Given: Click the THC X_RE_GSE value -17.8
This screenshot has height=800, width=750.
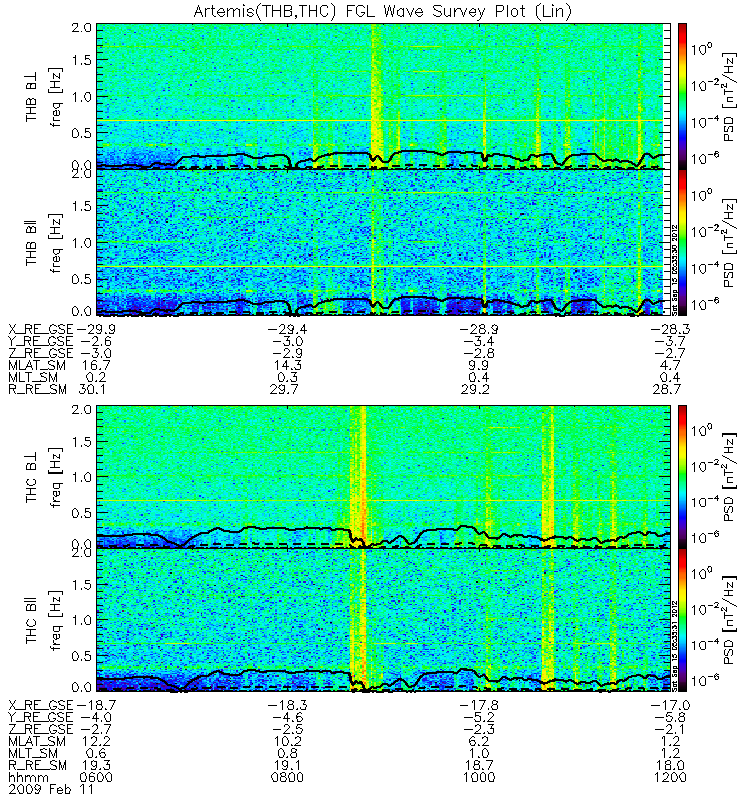Looking at the screenshot, I should click(479, 705).
